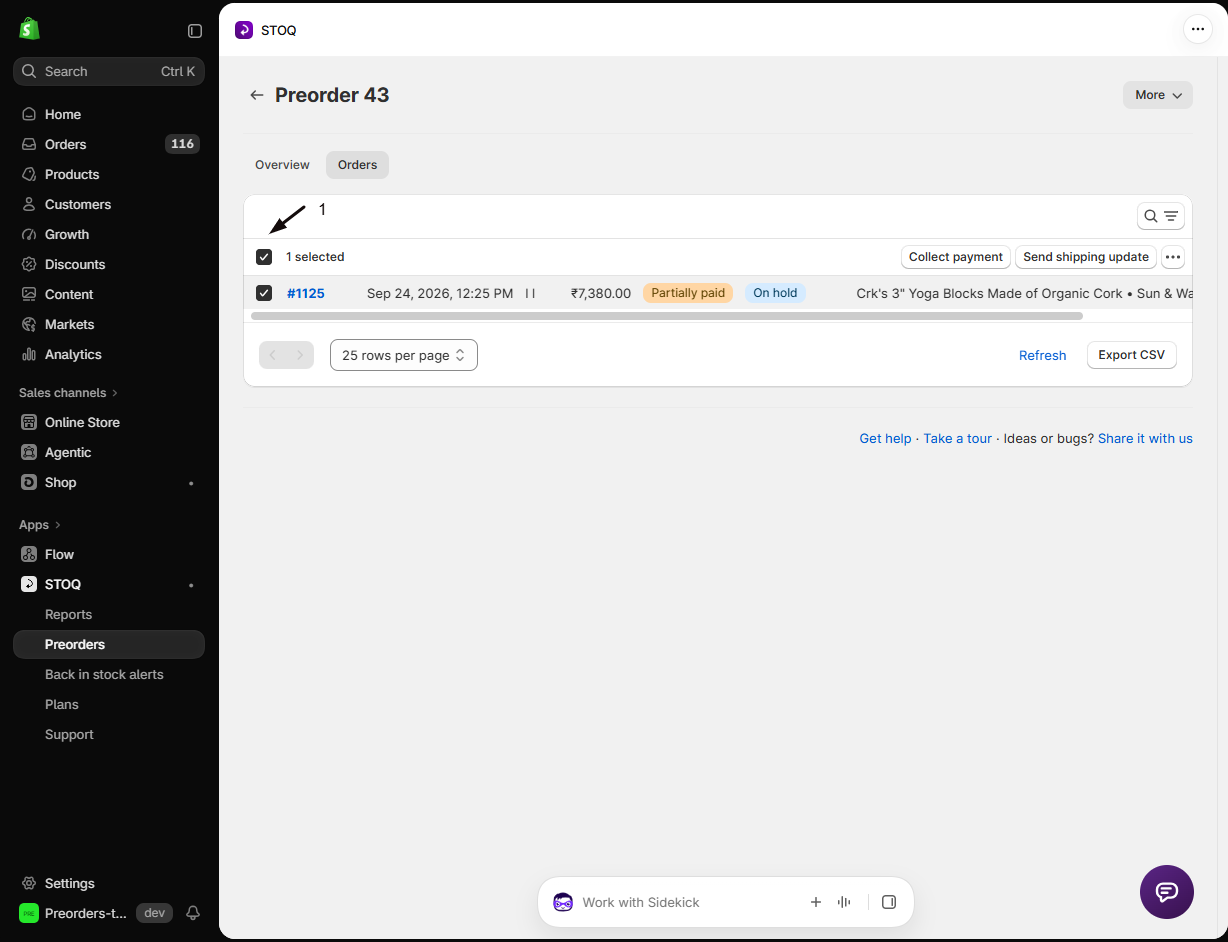Click the purple STOQ logo in header
1228x942 pixels.
[x=244, y=30]
